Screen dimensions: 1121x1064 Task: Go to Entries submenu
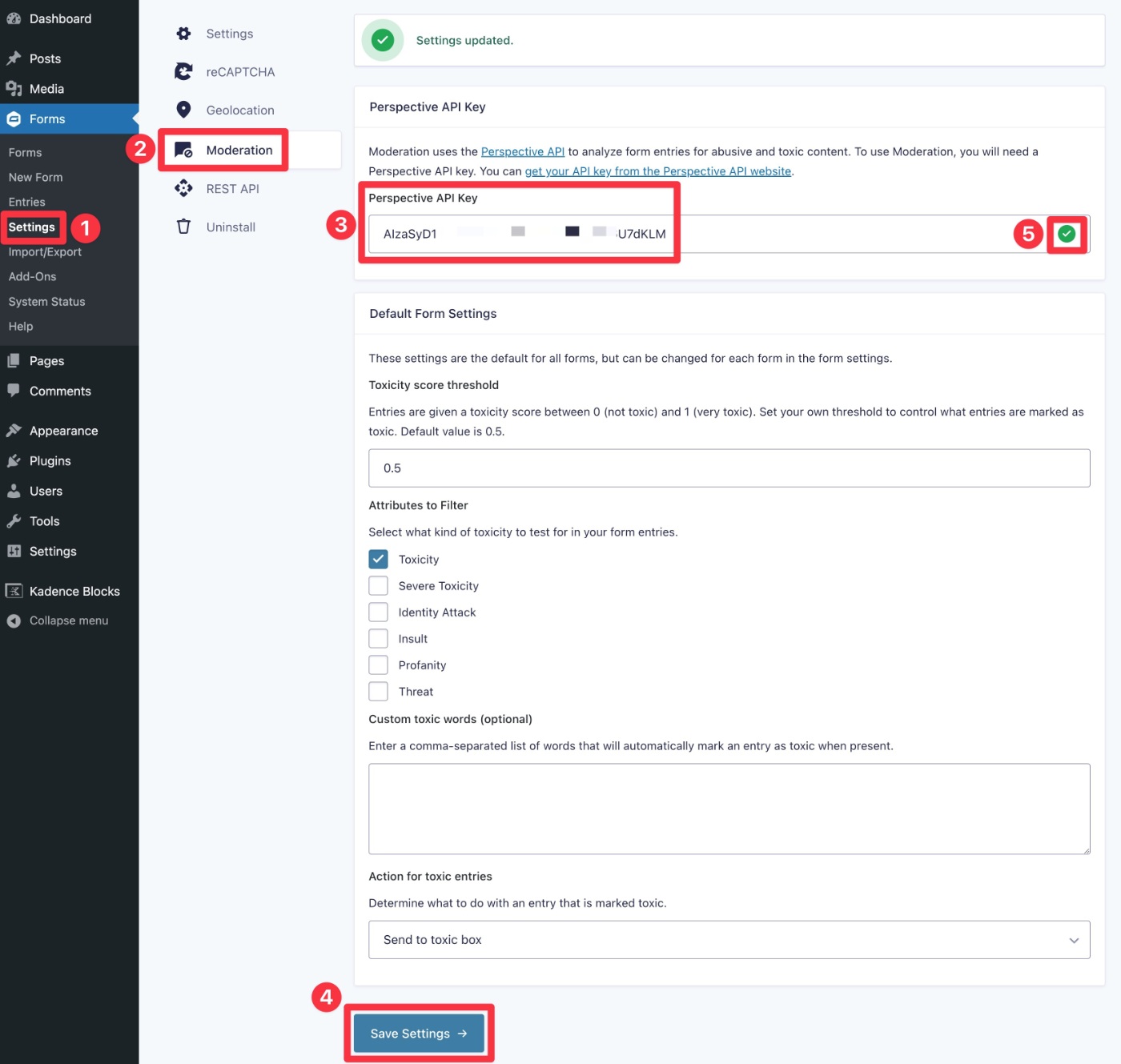(26, 202)
